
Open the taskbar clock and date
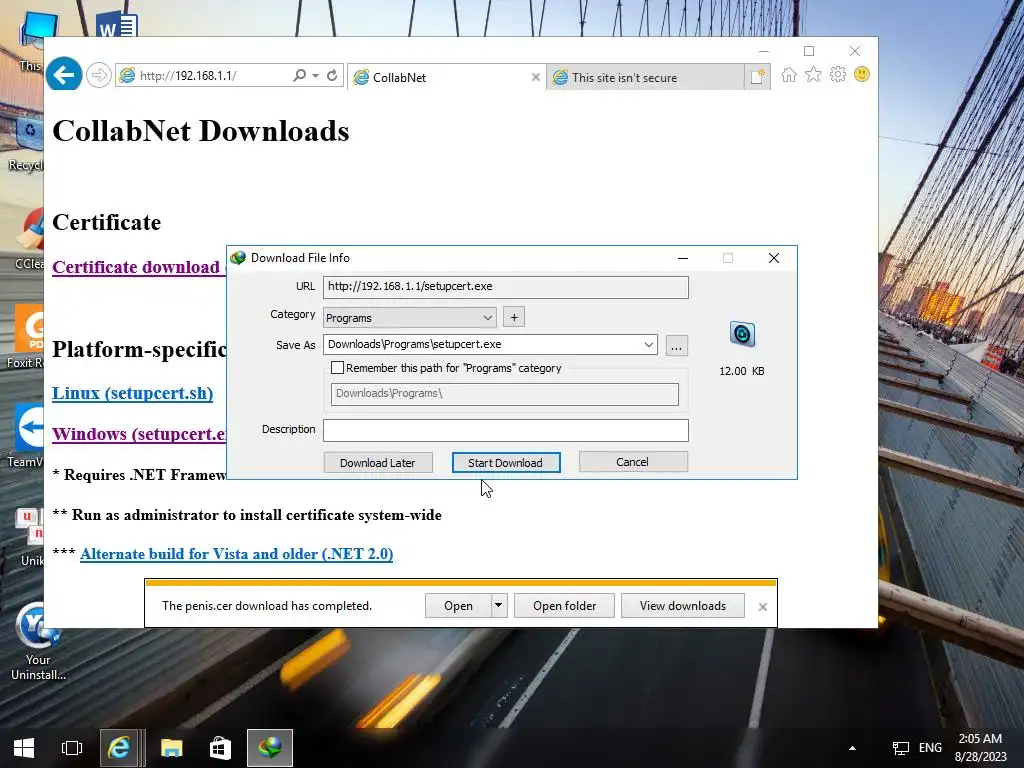[980, 748]
